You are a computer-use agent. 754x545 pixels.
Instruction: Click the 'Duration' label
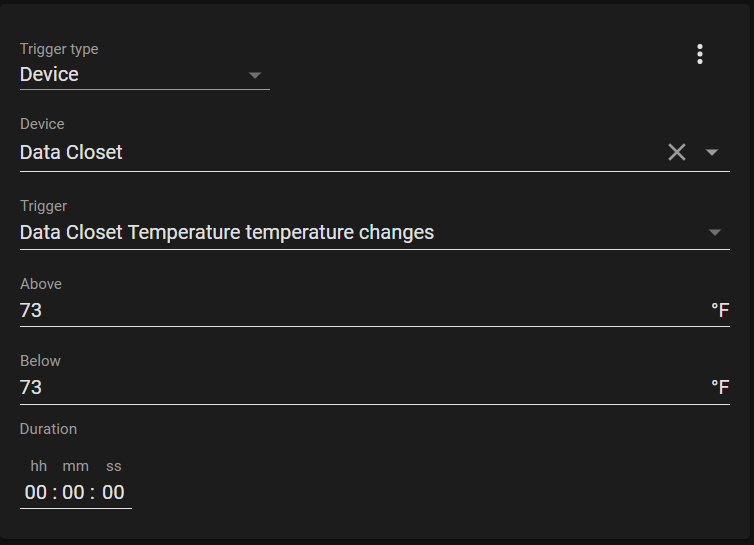pos(48,429)
